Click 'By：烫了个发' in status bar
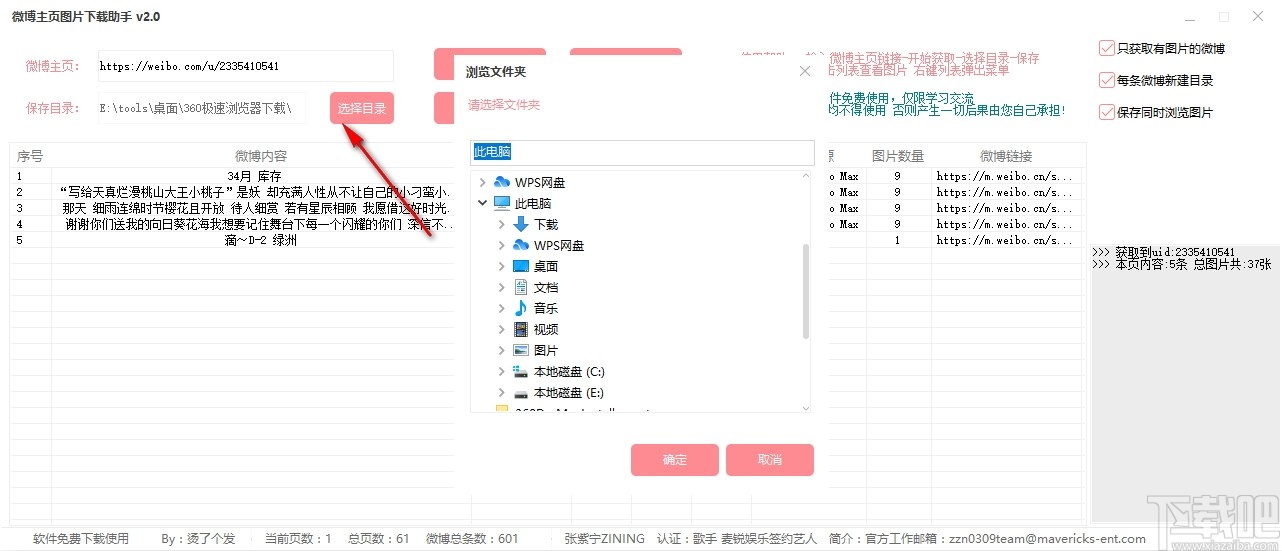This screenshot has height=551, width=1282. 198,539
